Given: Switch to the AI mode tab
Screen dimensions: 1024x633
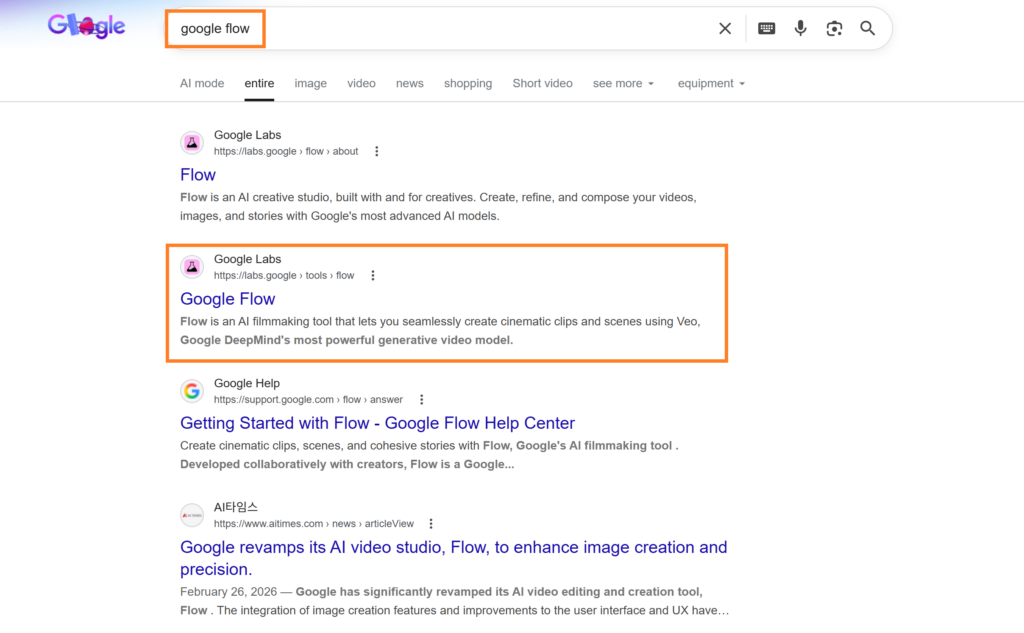Looking at the screenshot, I should click(x=202, y=84).
